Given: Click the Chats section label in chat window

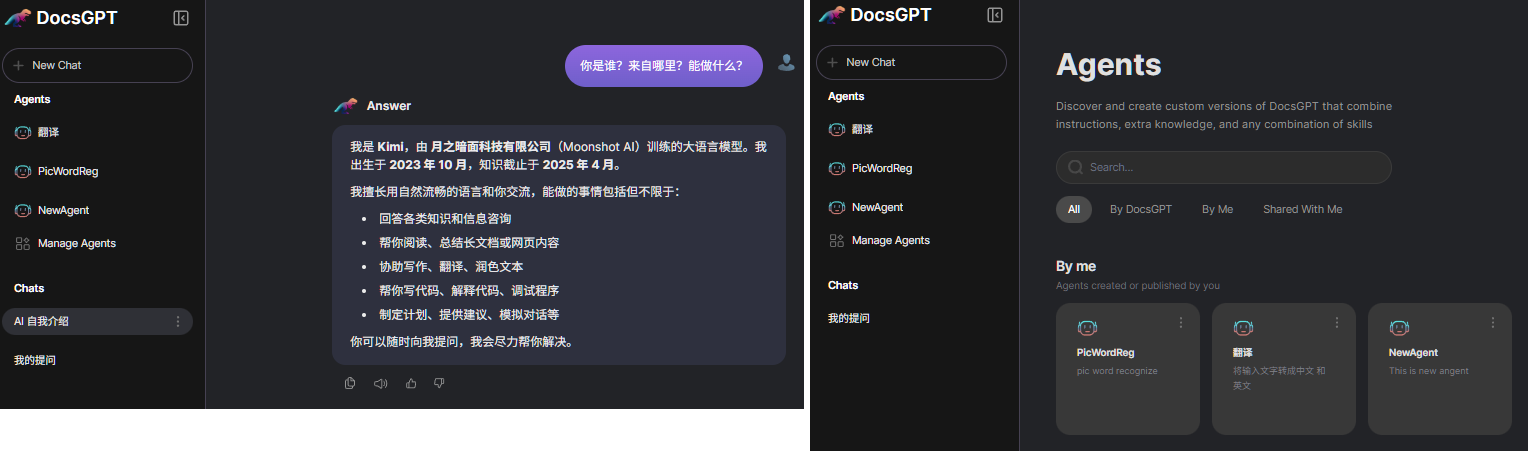Looking at the screenshot, I should click(29, 288).
